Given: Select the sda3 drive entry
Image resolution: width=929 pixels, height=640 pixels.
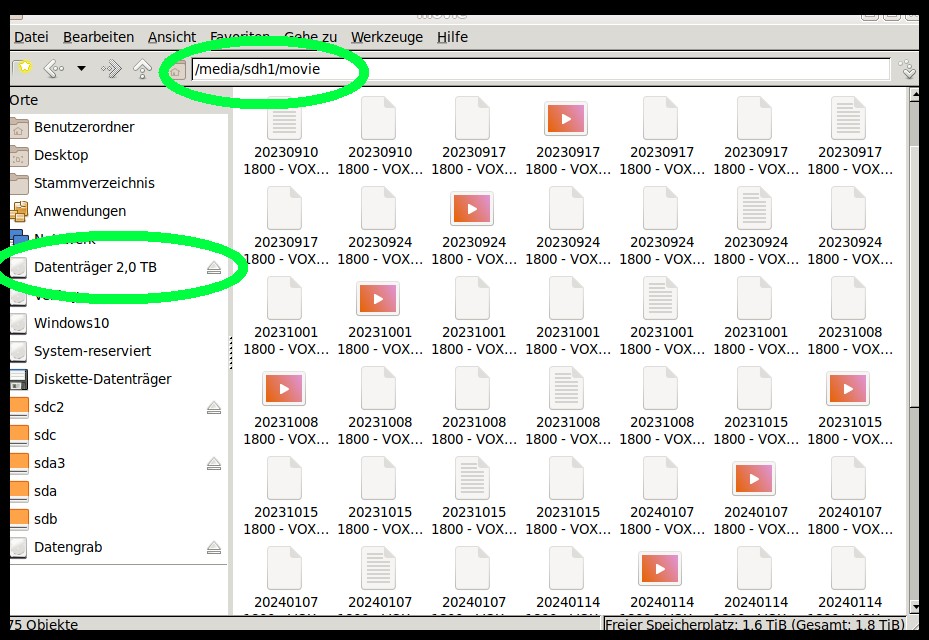Looking at the screenshot, I should pyautogui.click(x=118, y=463).
